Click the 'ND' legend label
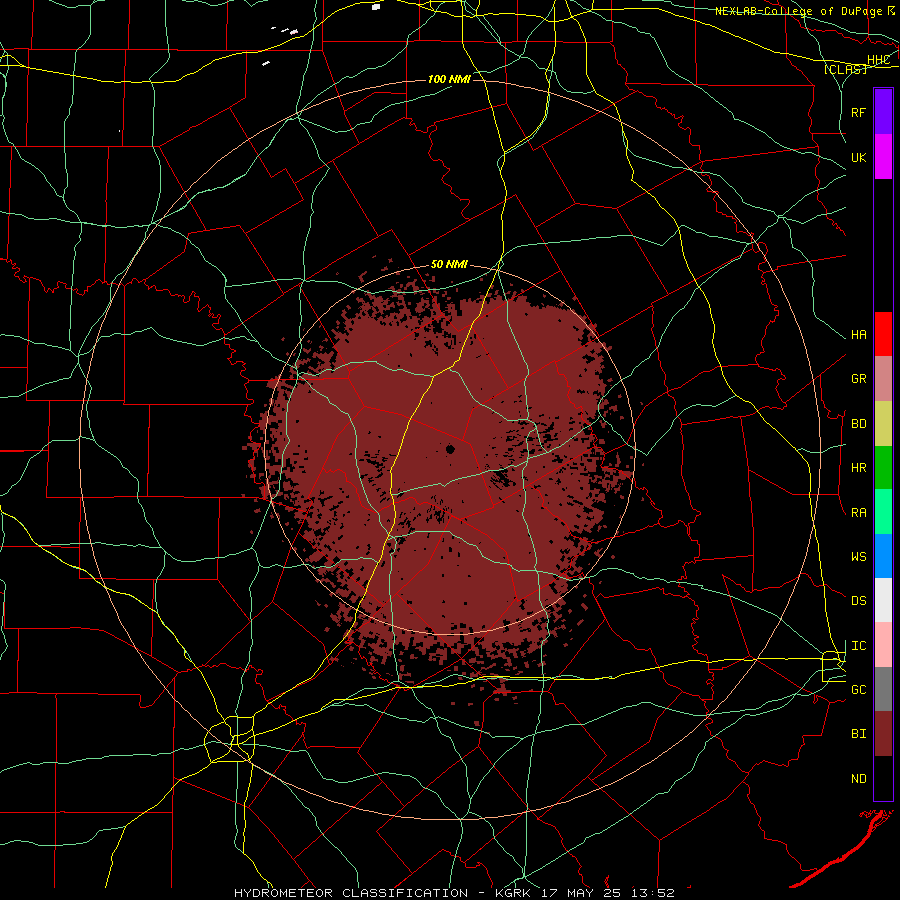This screenshot has width=900, height=900. pyautogui.click(x=859, y=779)
